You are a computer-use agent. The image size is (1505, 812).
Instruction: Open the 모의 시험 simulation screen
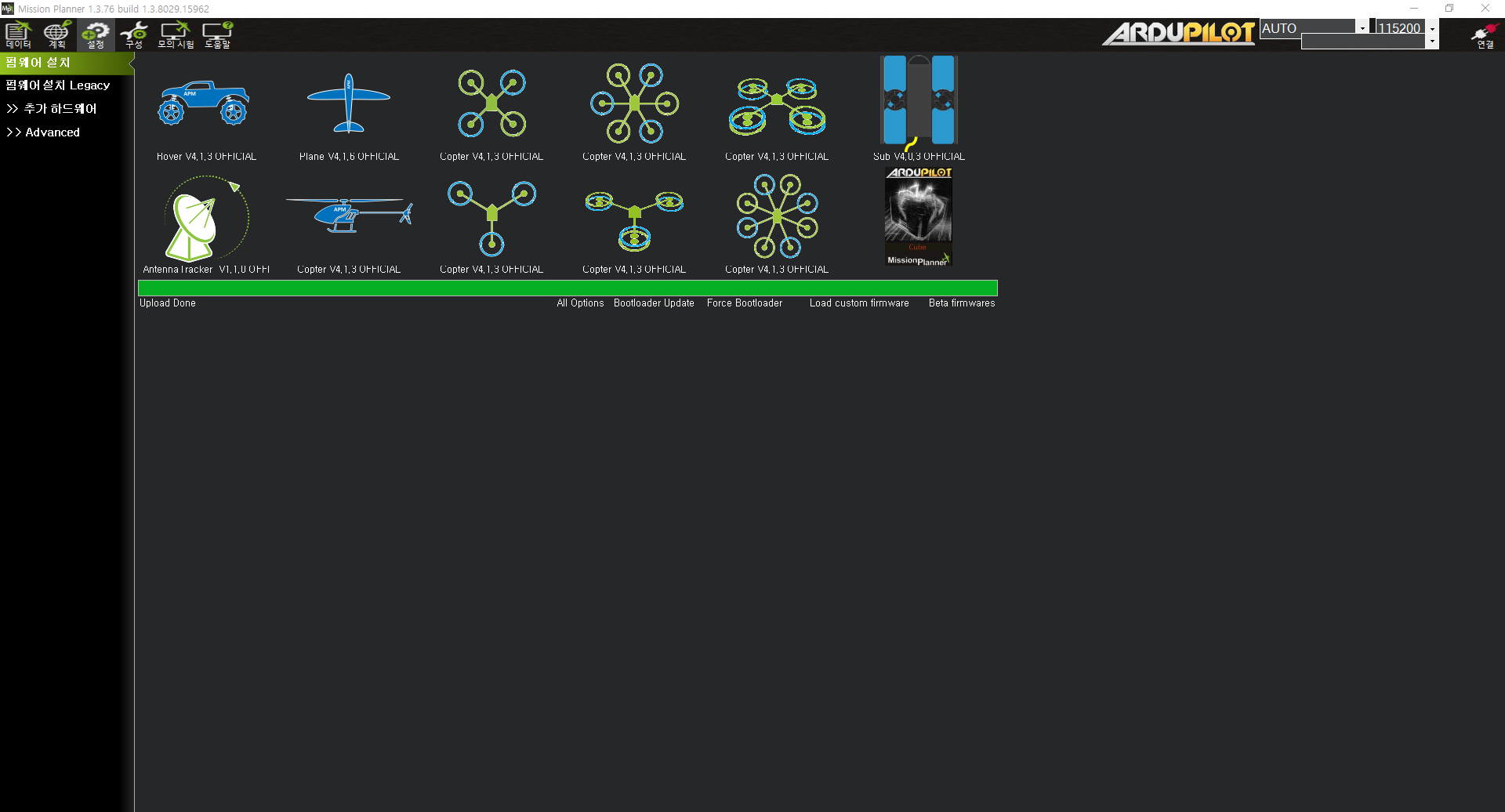[x=176, y=34]
